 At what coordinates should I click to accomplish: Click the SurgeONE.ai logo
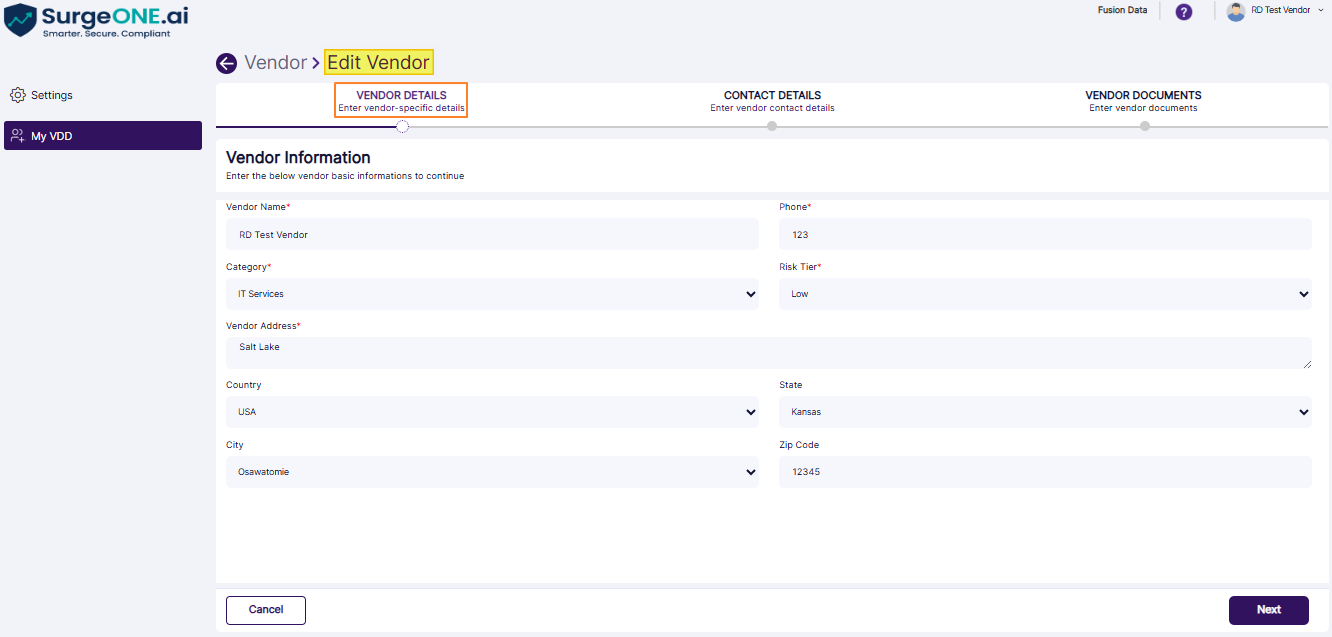96,20
